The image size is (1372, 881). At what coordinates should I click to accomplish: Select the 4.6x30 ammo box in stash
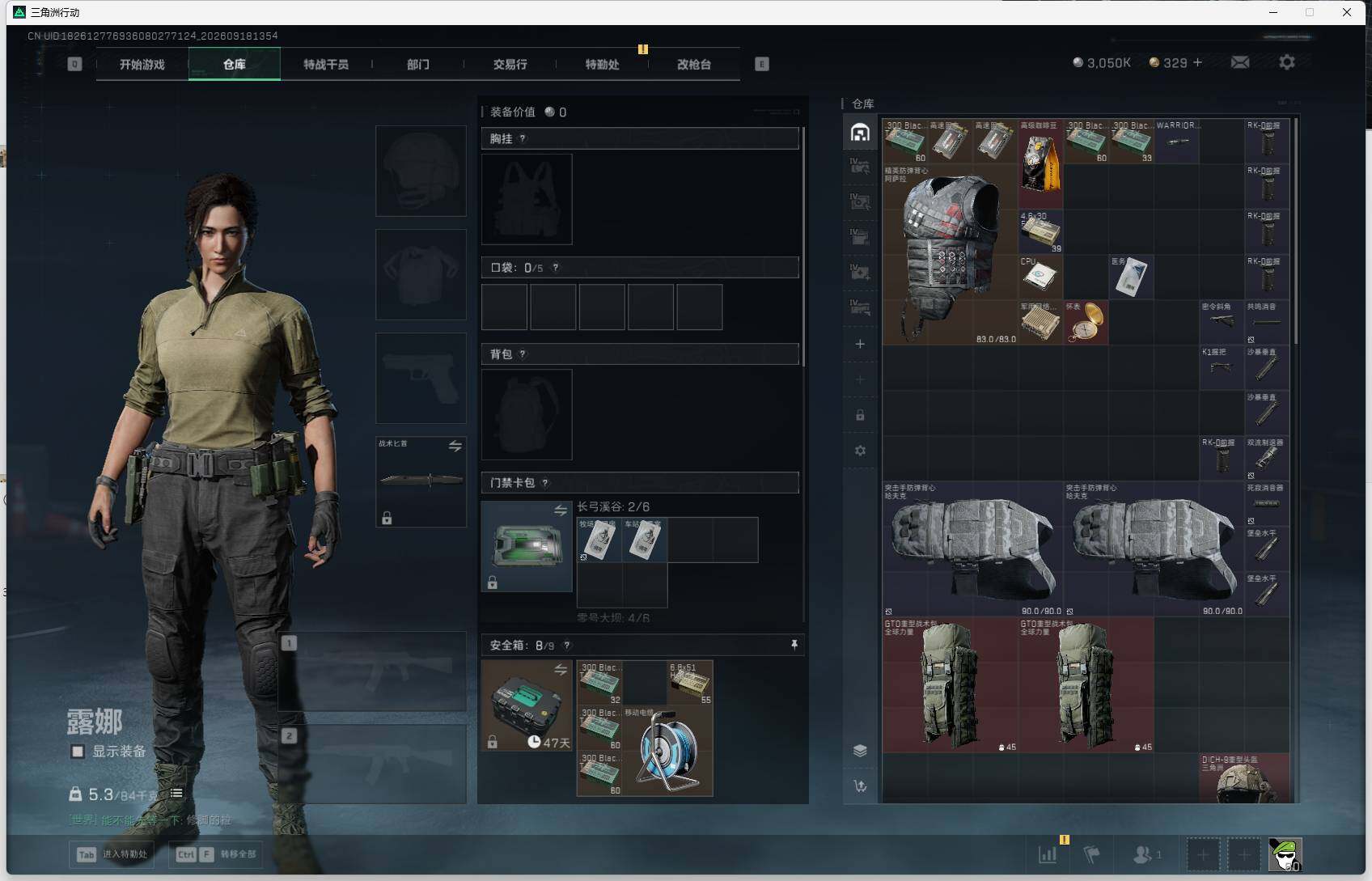tap(1040, 232)
